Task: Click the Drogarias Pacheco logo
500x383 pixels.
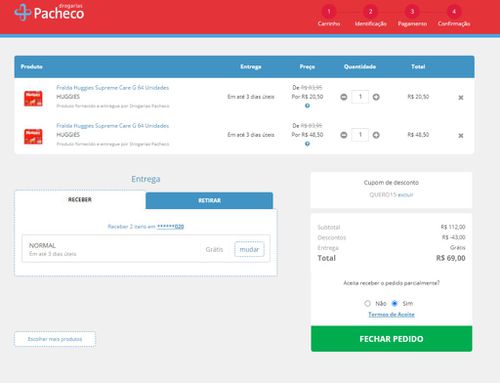Action: point(49,13)
